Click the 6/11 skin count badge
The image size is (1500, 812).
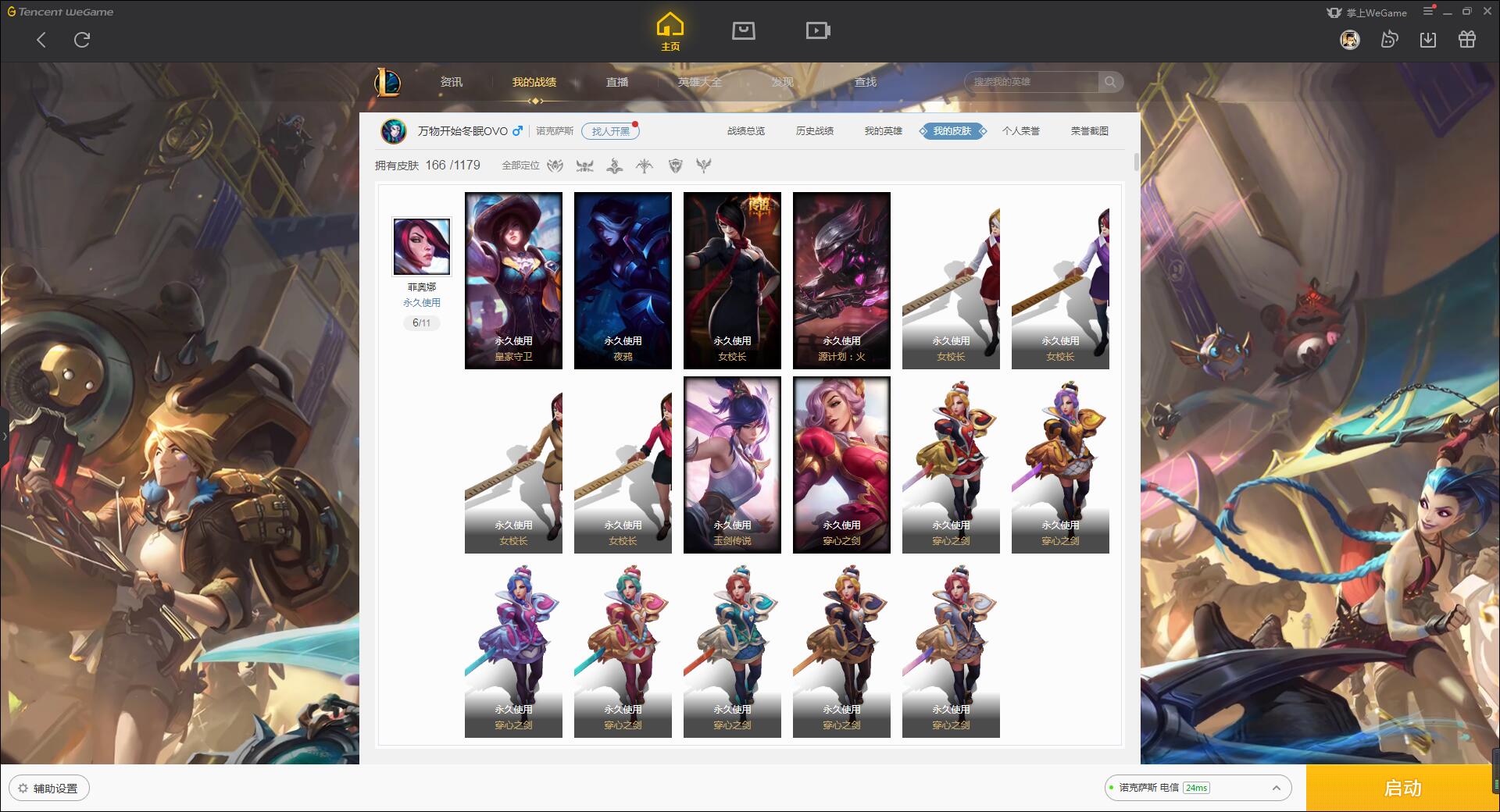coord(422,322)
